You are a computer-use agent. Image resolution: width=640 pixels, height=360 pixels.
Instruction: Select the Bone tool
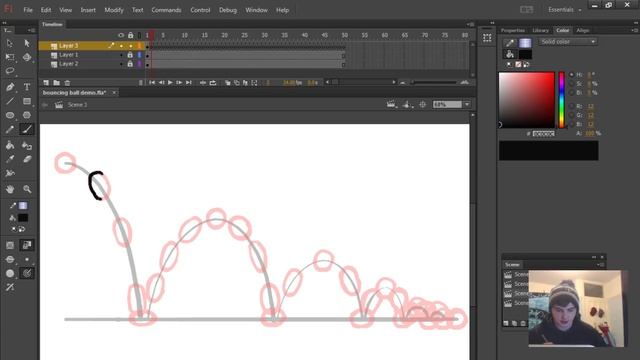[x=10, y=173]
